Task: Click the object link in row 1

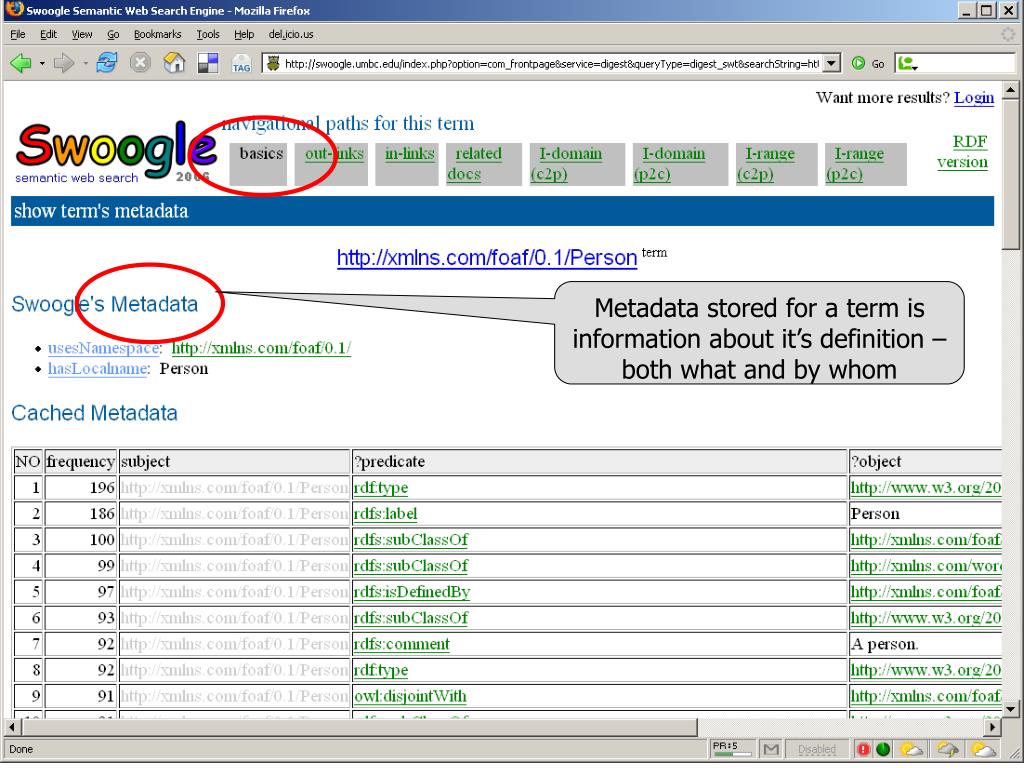Action: click(x=925, y=488)
